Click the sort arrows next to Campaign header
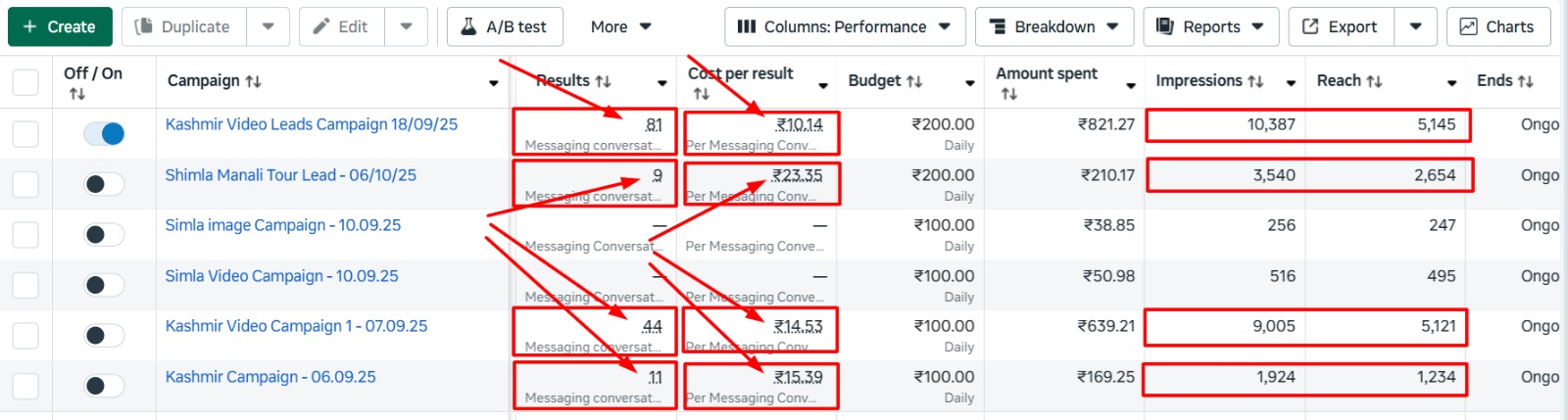 [x=253, y=81]
